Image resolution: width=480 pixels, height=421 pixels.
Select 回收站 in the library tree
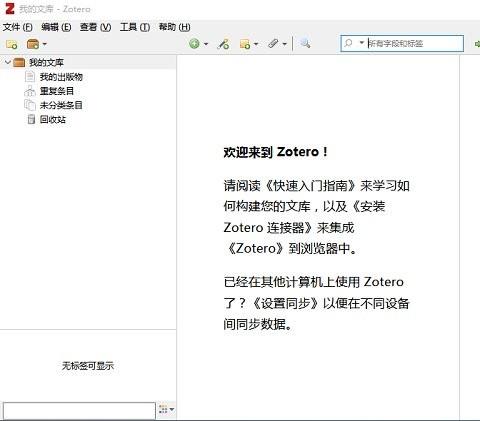(x=53, y=119)
